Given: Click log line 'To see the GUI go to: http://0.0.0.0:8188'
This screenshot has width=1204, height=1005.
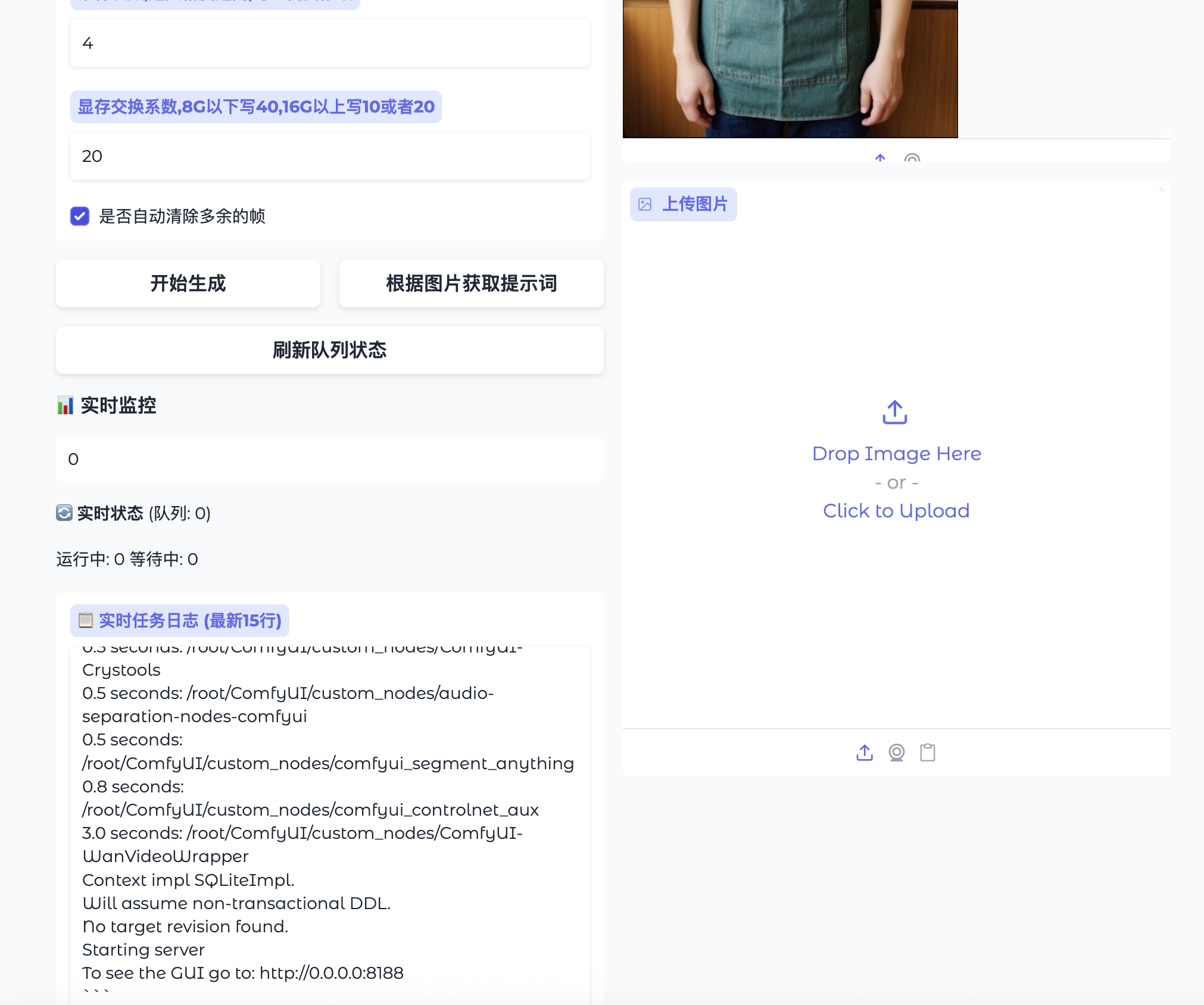Looking at the screenshot, I should pyautogui.click(x=243, y=973).
